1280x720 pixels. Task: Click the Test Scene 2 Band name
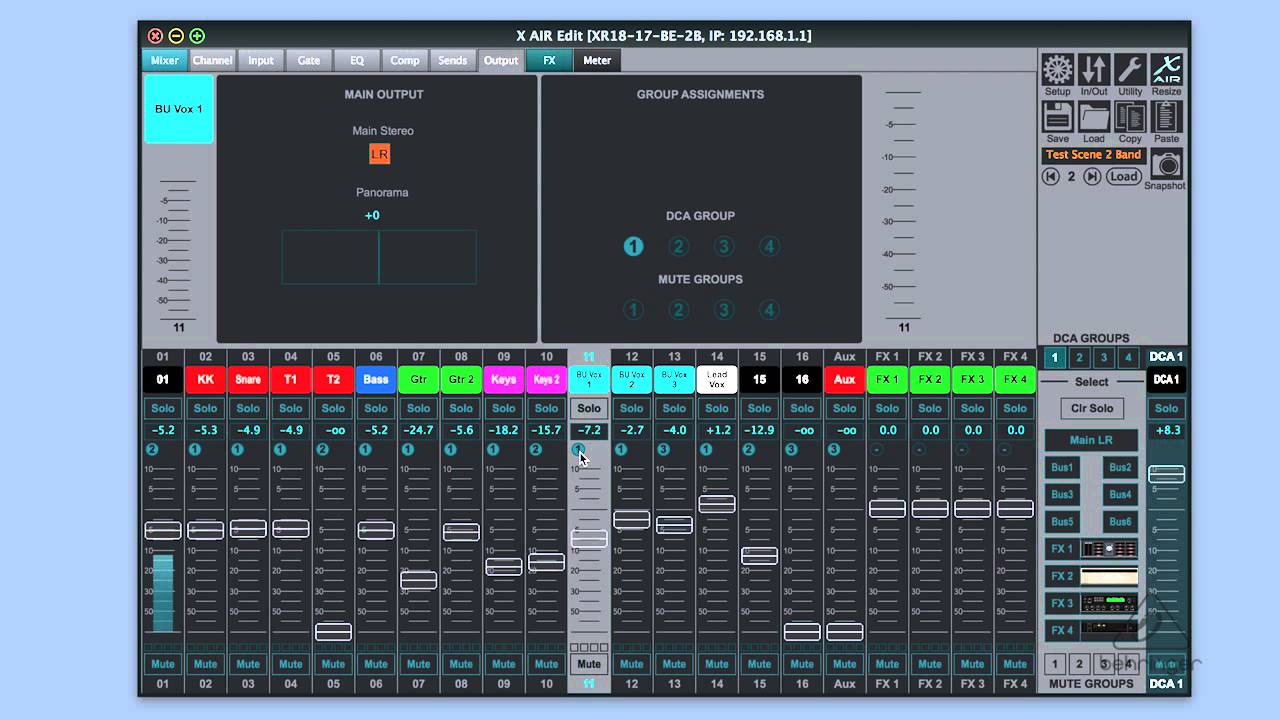[1092, 155]
